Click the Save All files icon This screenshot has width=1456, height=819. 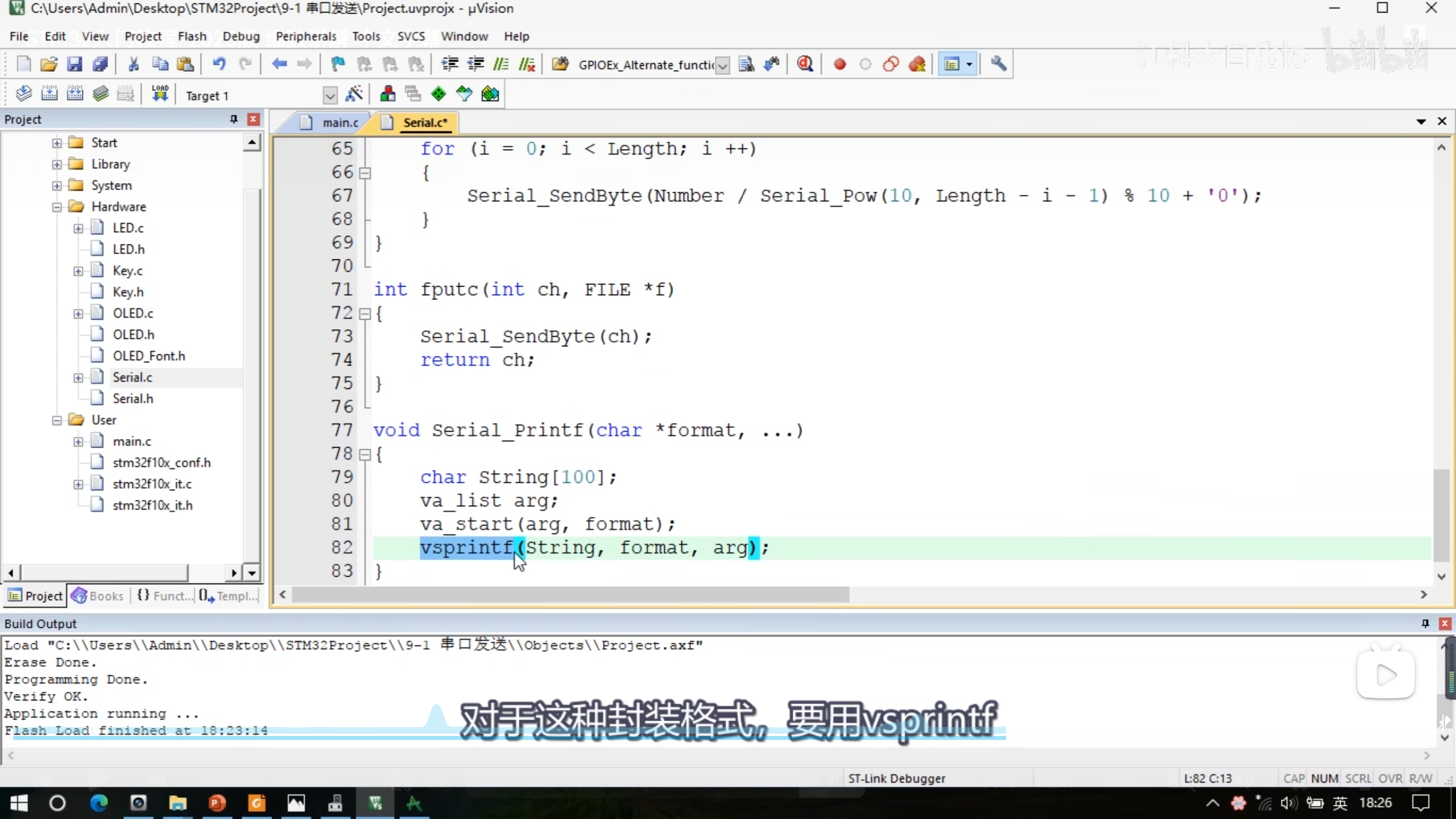pyautogui.click(x=100, y=64)
